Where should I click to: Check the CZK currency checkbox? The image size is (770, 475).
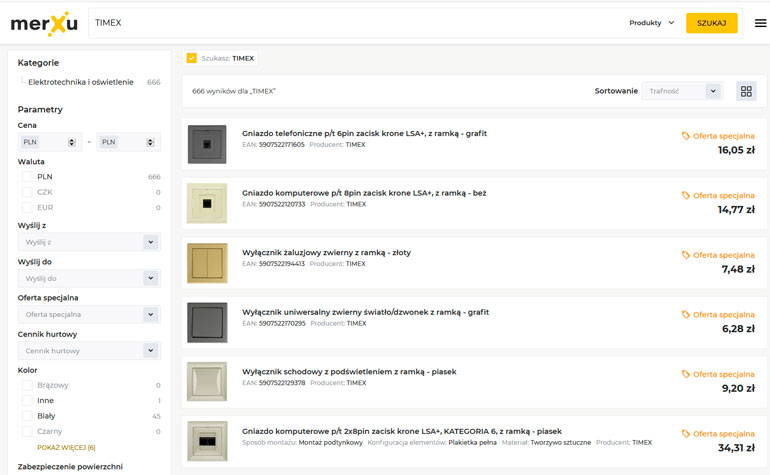(28, 192)
